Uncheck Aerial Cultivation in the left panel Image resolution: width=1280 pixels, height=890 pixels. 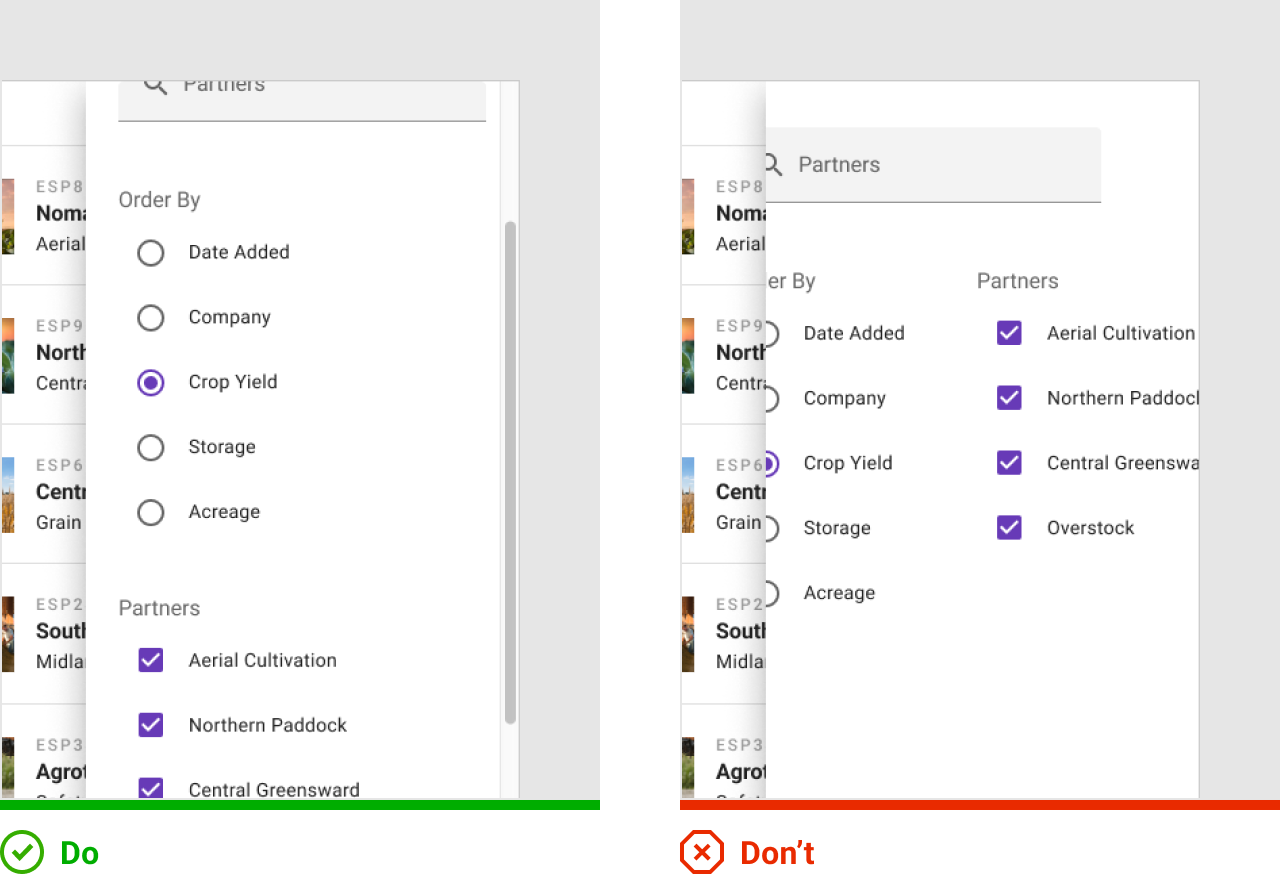151,660
